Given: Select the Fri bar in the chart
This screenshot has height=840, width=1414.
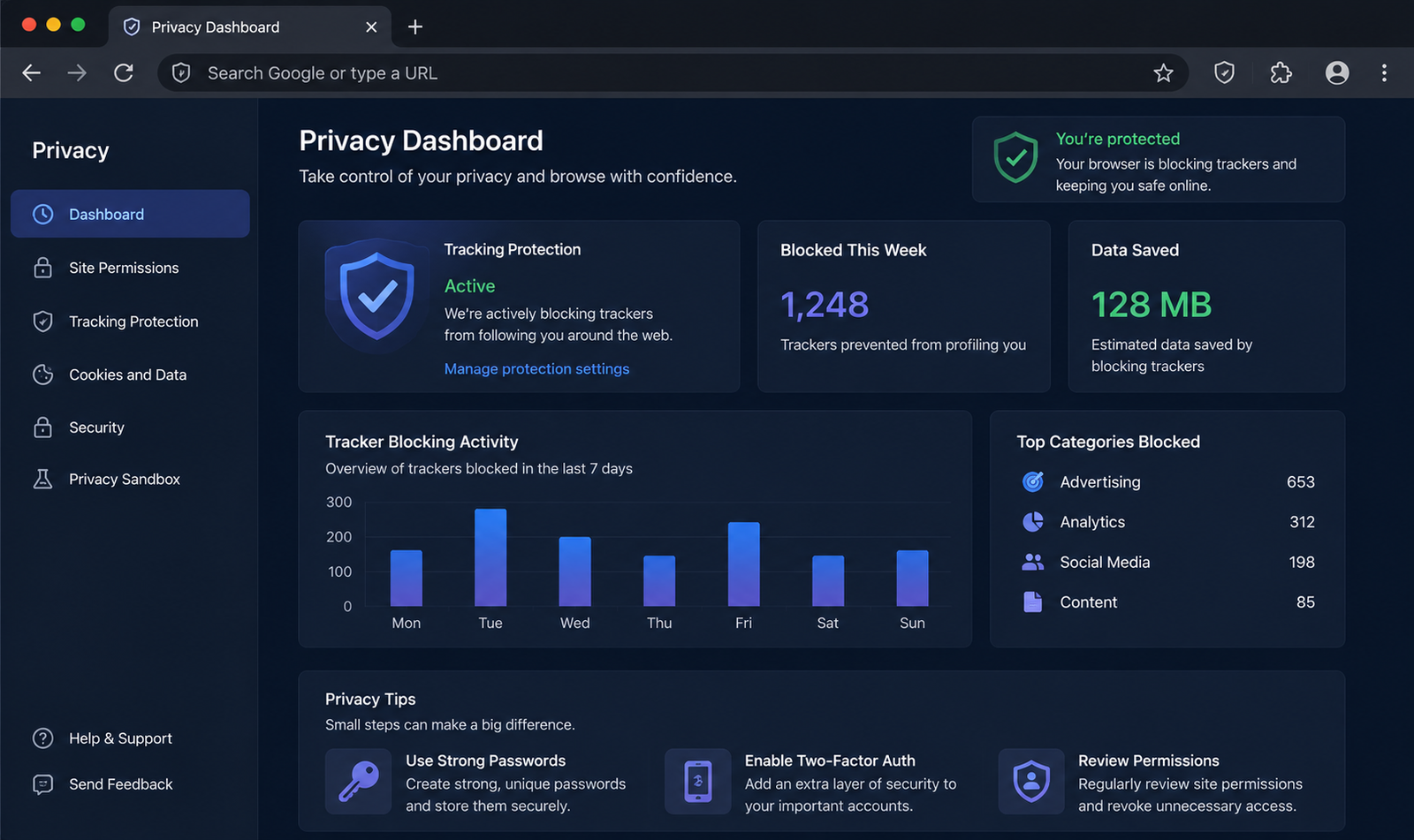Looking at the screenshot, I should pos(744,564).
